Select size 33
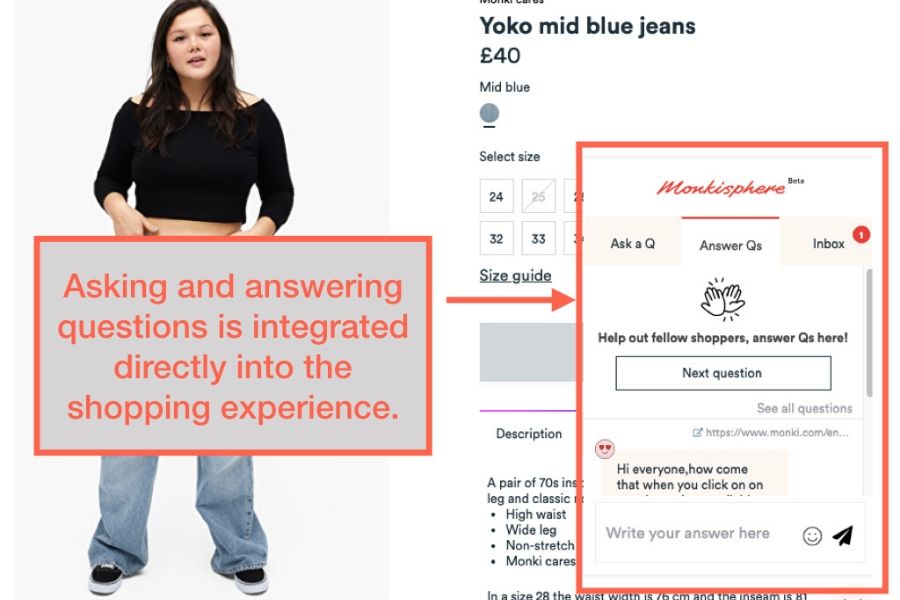Image resolution: width=900 pixels, height=600 pixels. 538,238
